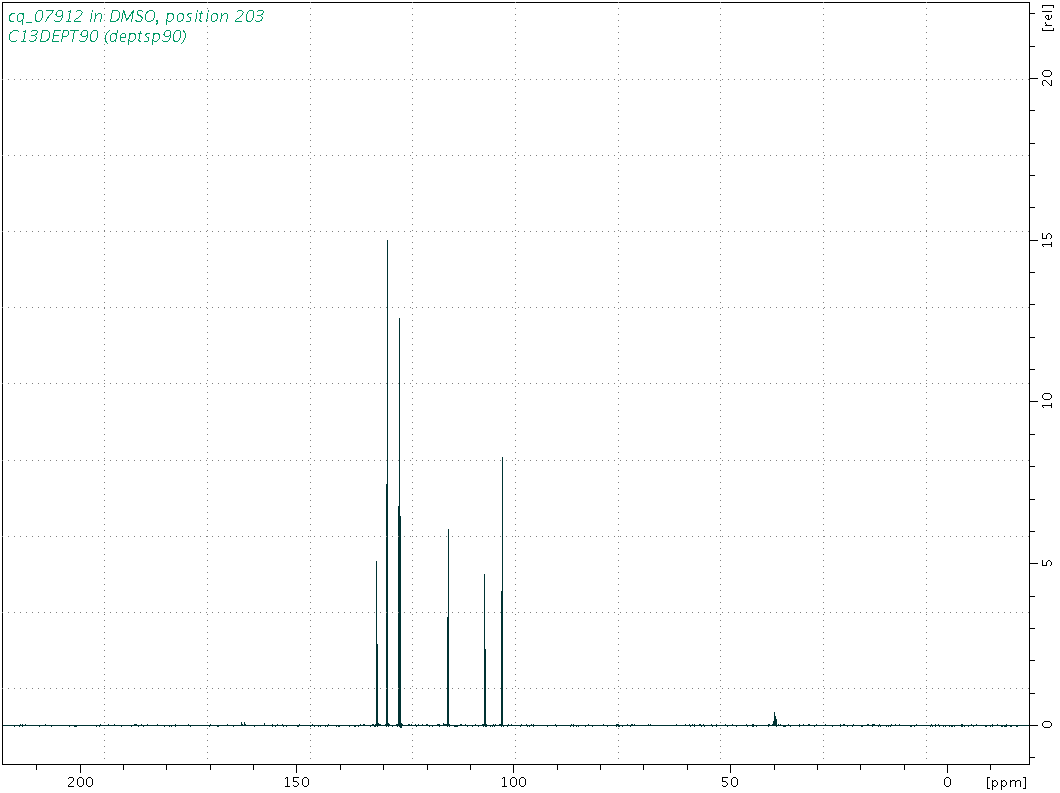Click the '[ppm]' chemical shift axis label
The height and width of the screenshot is (793, 1060).
click(x=1006, y=783)
